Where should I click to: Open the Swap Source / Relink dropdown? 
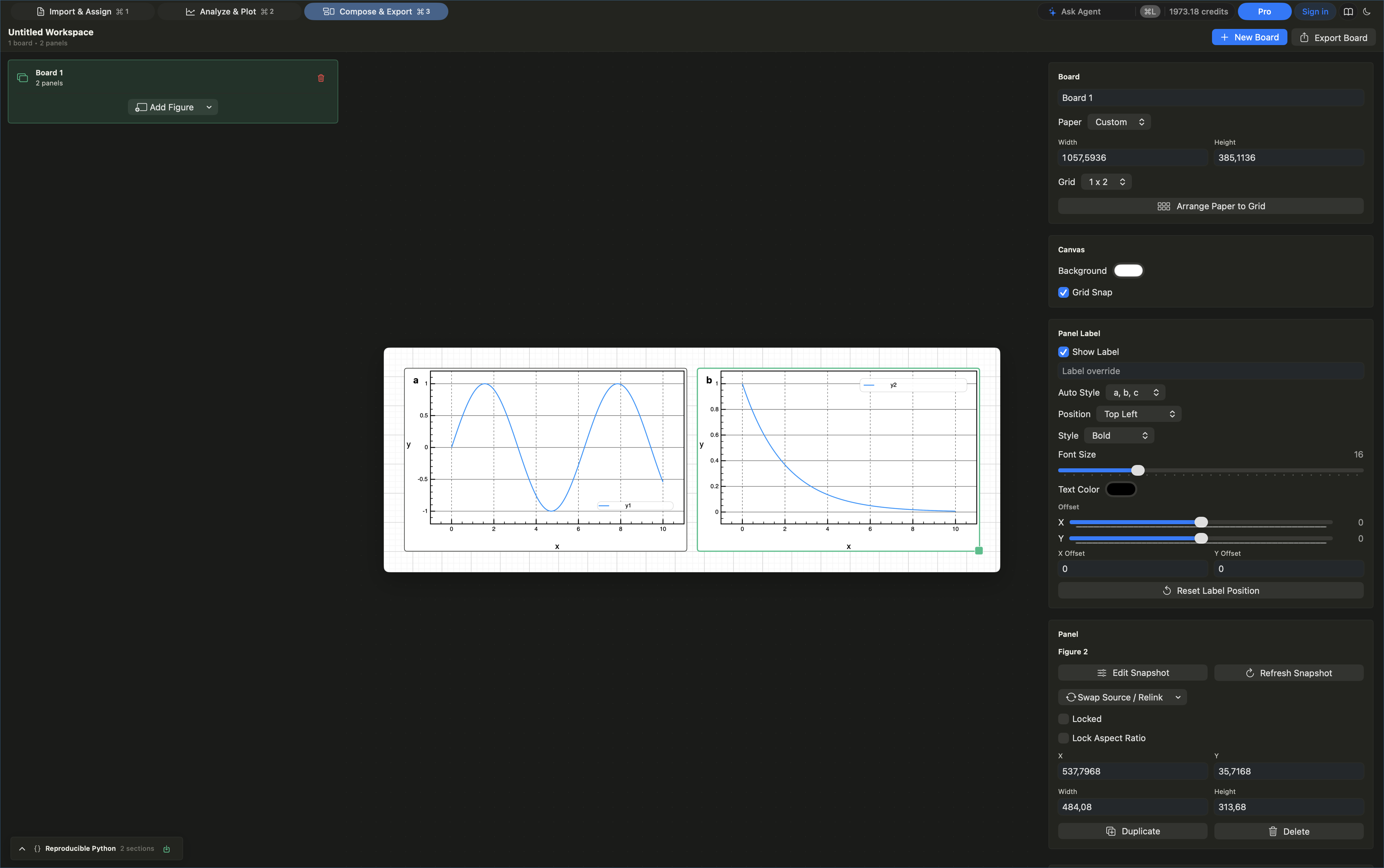click(1122, 697)
